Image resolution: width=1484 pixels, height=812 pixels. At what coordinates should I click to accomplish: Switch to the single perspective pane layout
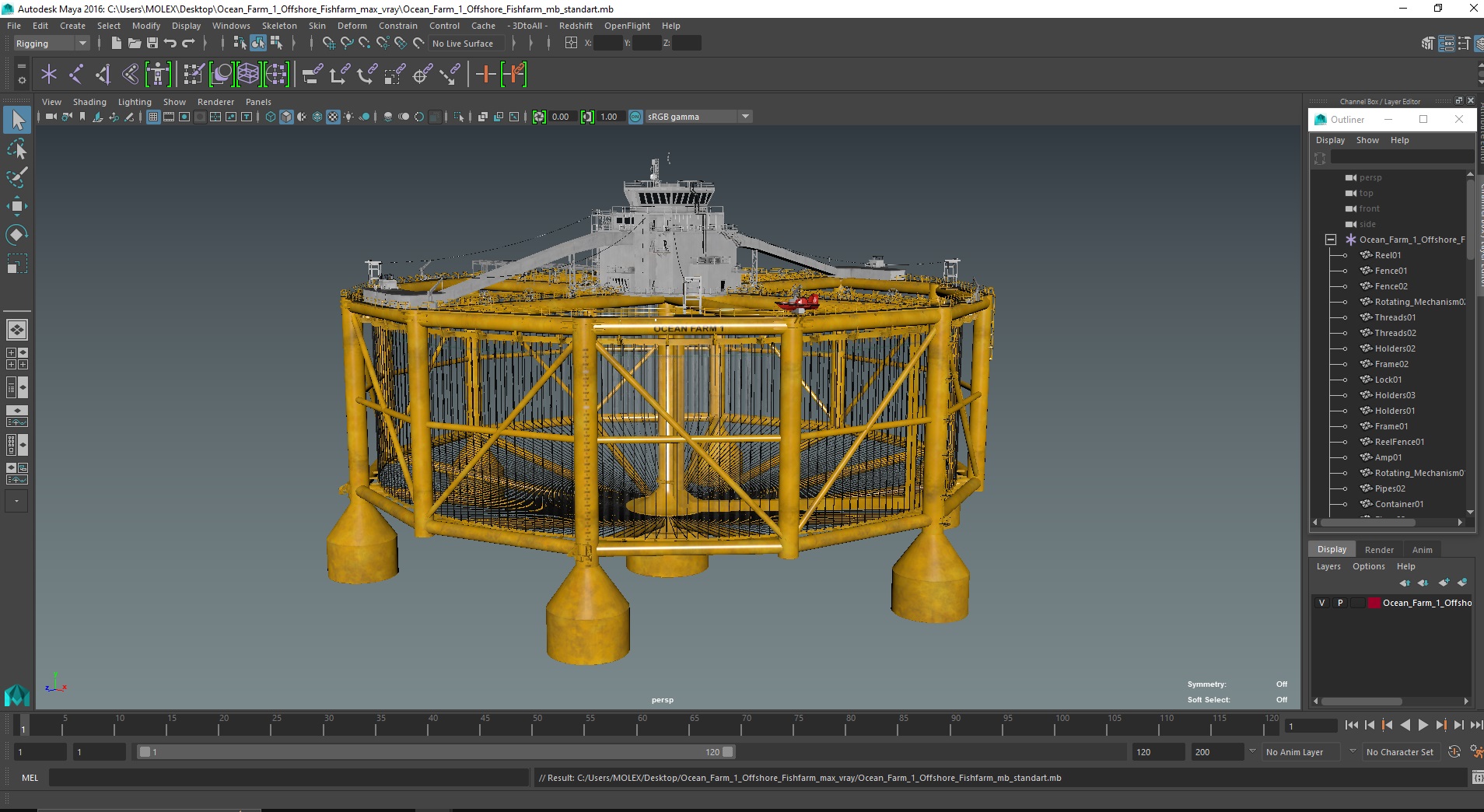[17, 330]
